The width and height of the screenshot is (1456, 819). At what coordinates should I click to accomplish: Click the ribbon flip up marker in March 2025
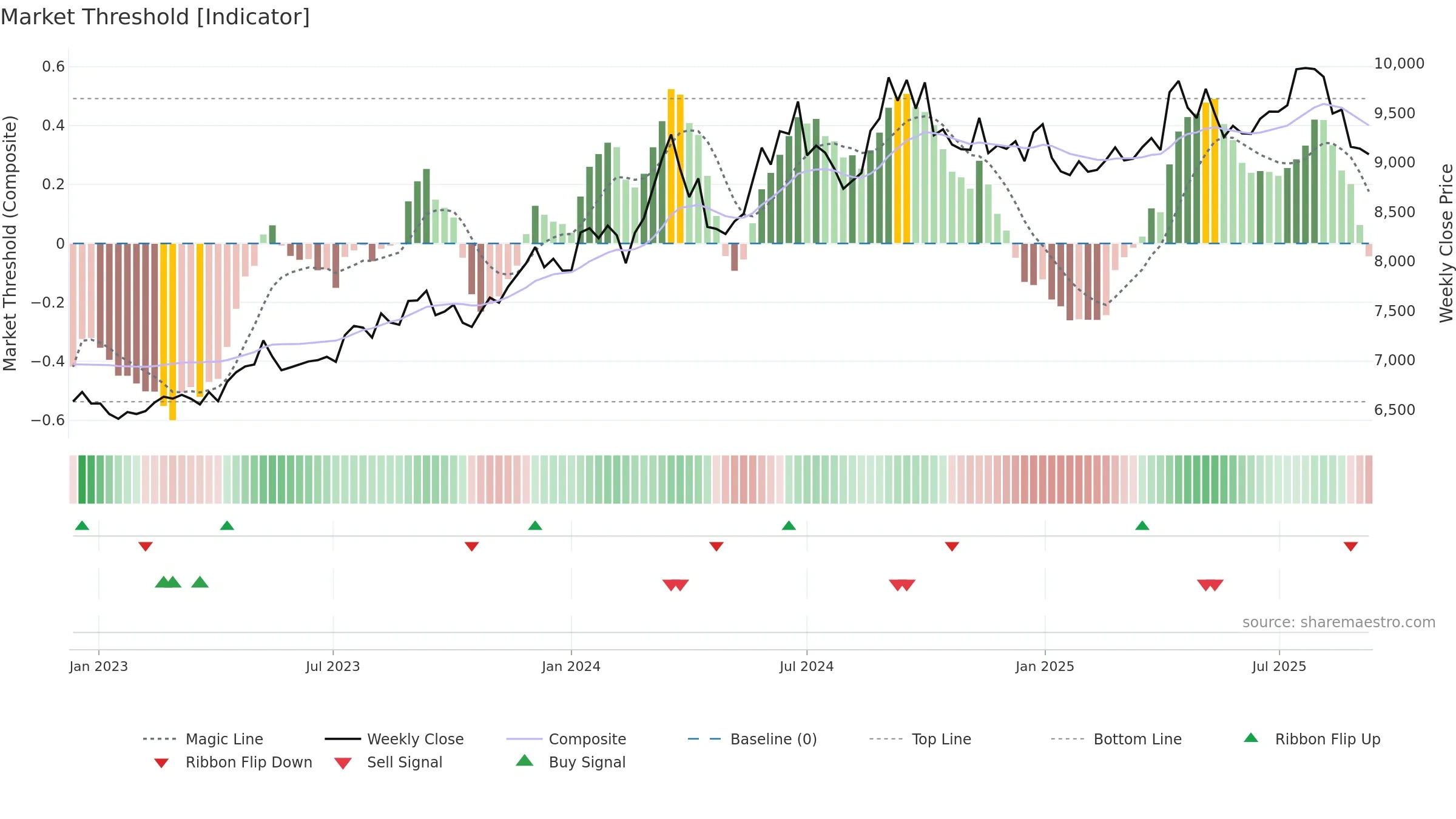click(x=1142, y=525)
